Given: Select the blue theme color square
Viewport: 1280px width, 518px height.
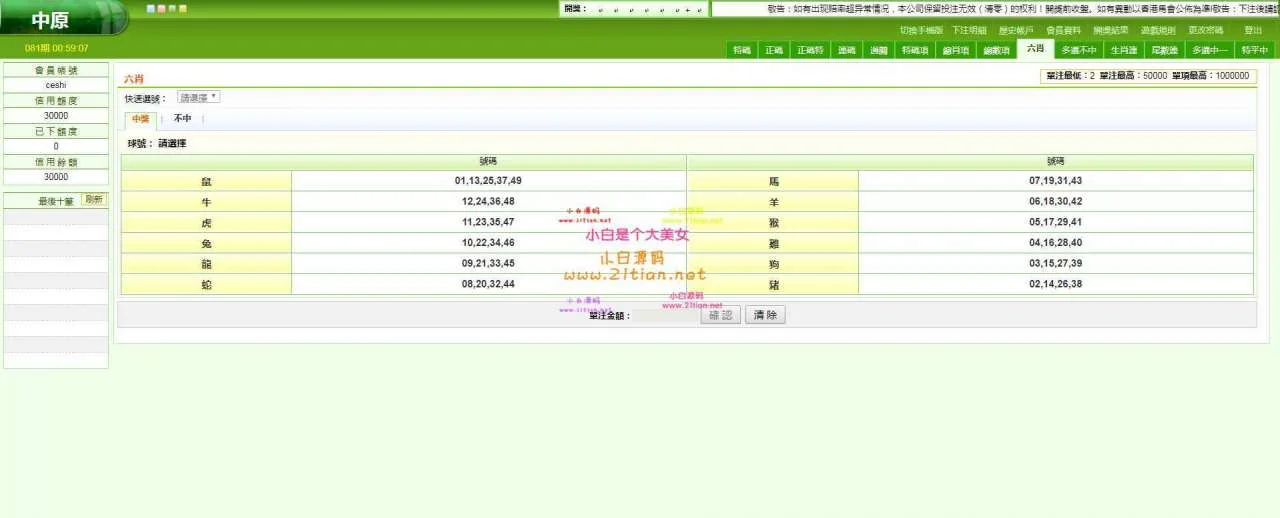Looking at the screenshot, I should [x=151, y=9].
